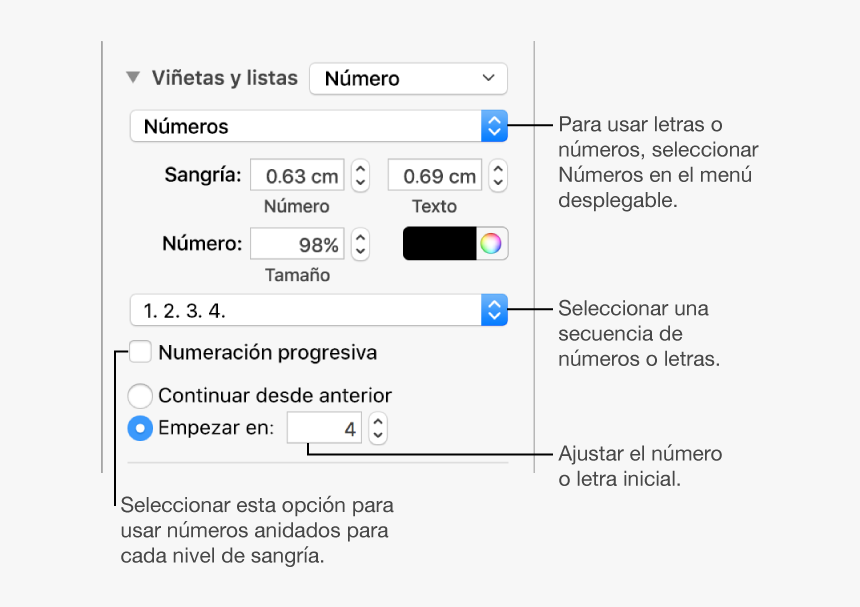Increase the number Tamaño percentage stepper
The height and width of the screenshot is (607, 860).
pos(360,237)
